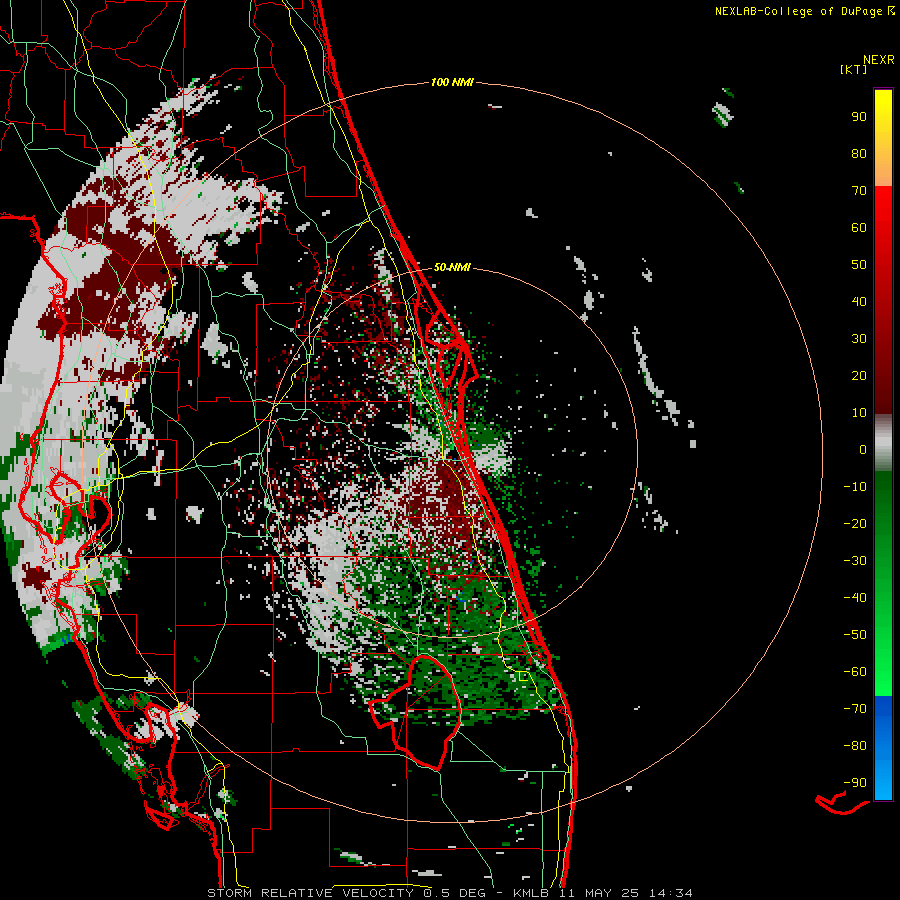The height and width of the screenshot is (900, 900).
Task: Click the -40 value on velocity scale
Action: coord(855,598)
